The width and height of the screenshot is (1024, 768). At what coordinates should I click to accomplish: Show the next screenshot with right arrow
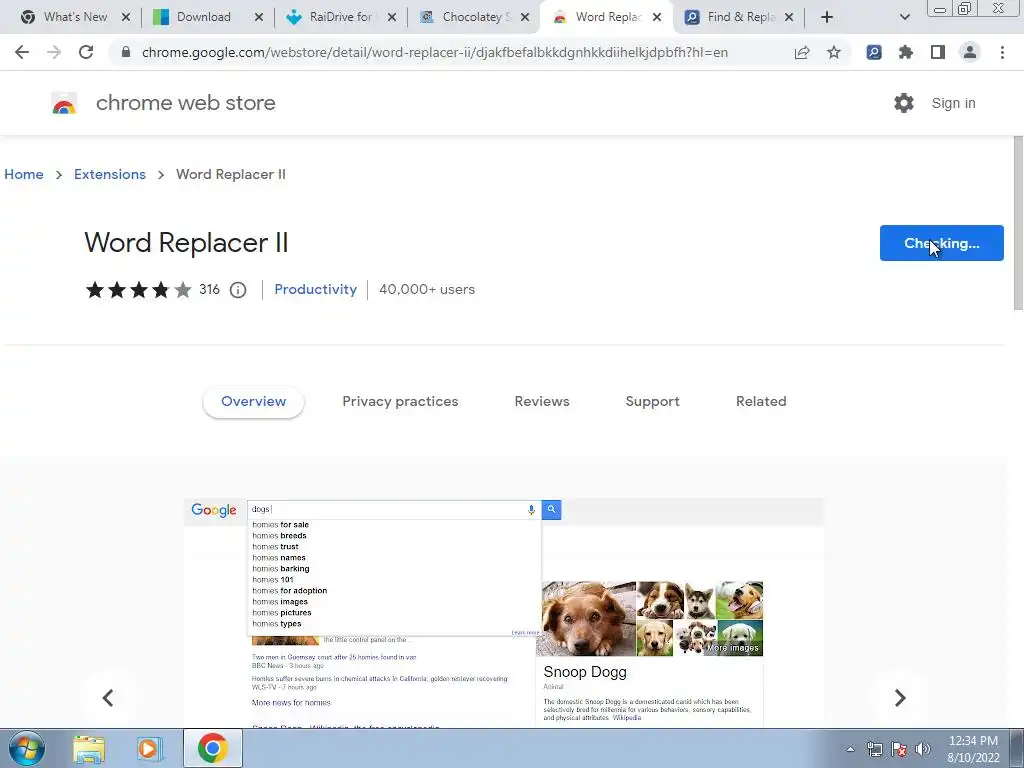900,698
